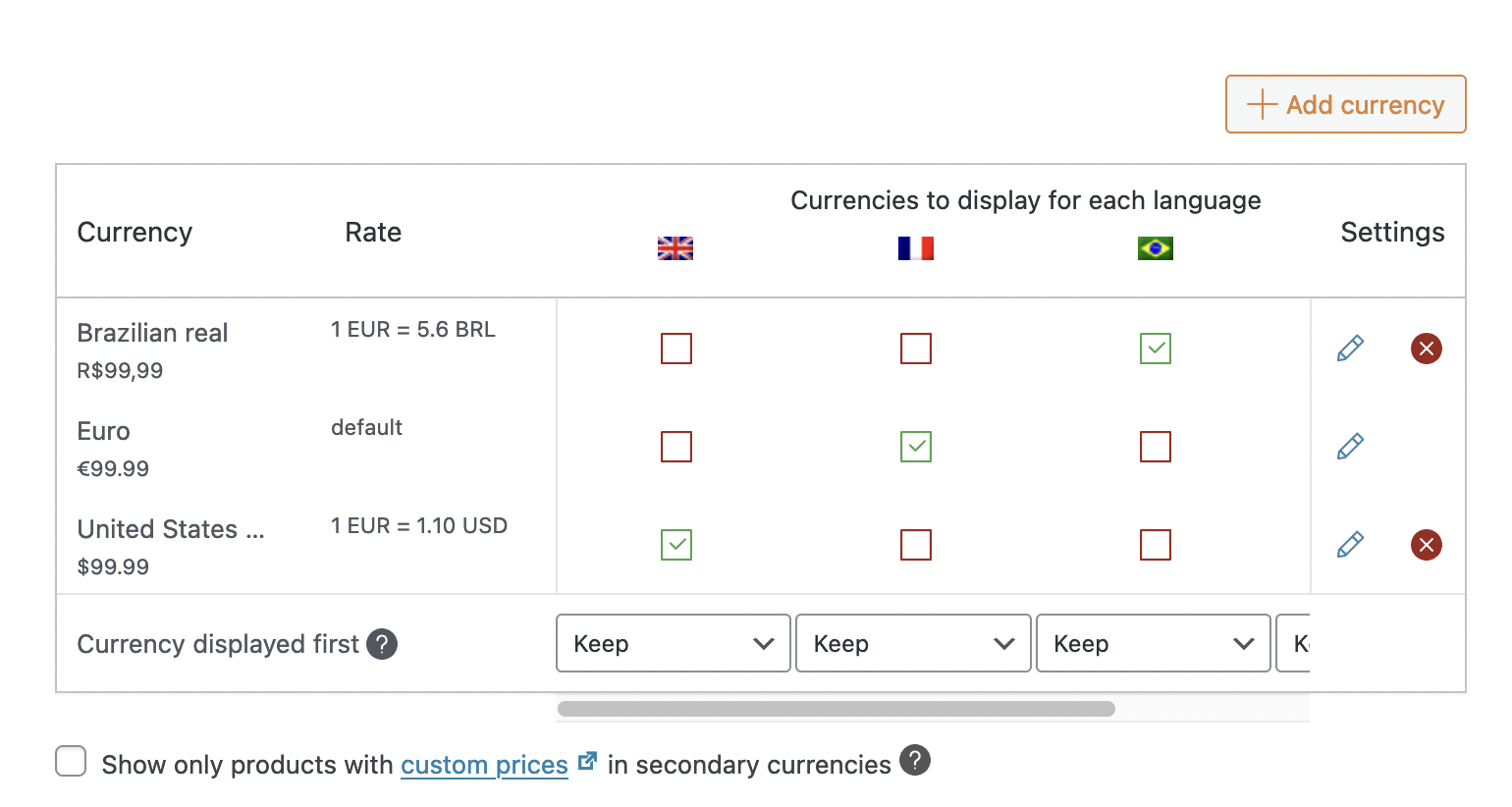Open first currency dropdown for French
This screenshot has height=807, width=1512.
[913, 643]
